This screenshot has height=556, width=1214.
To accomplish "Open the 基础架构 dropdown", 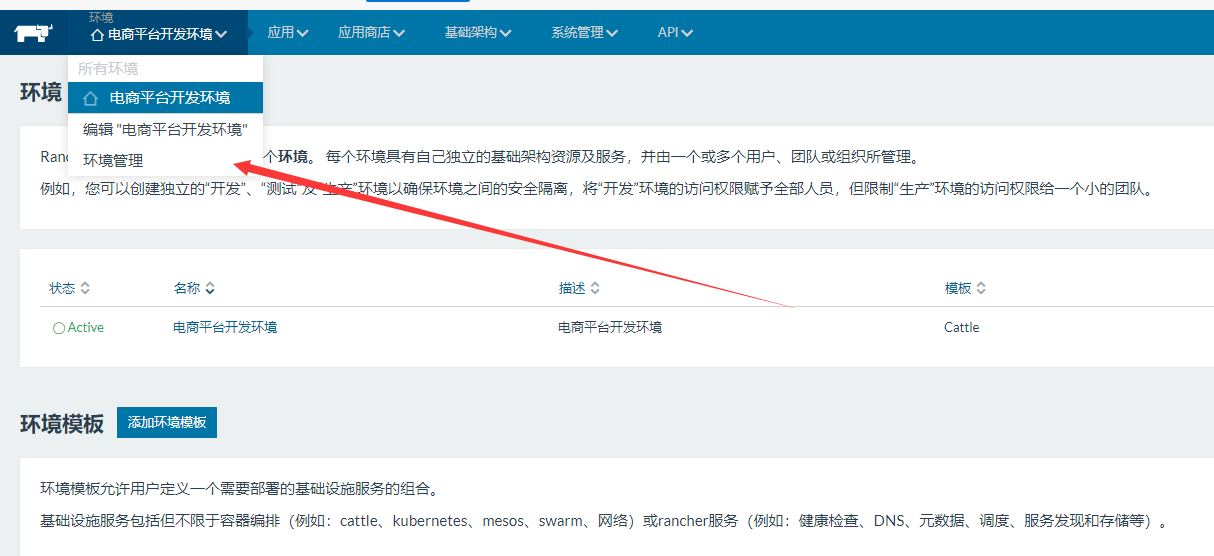I will (478, 33).
